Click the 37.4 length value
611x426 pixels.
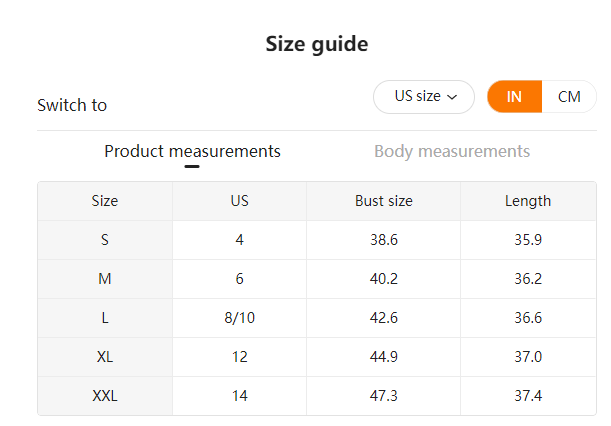[528, 396]
